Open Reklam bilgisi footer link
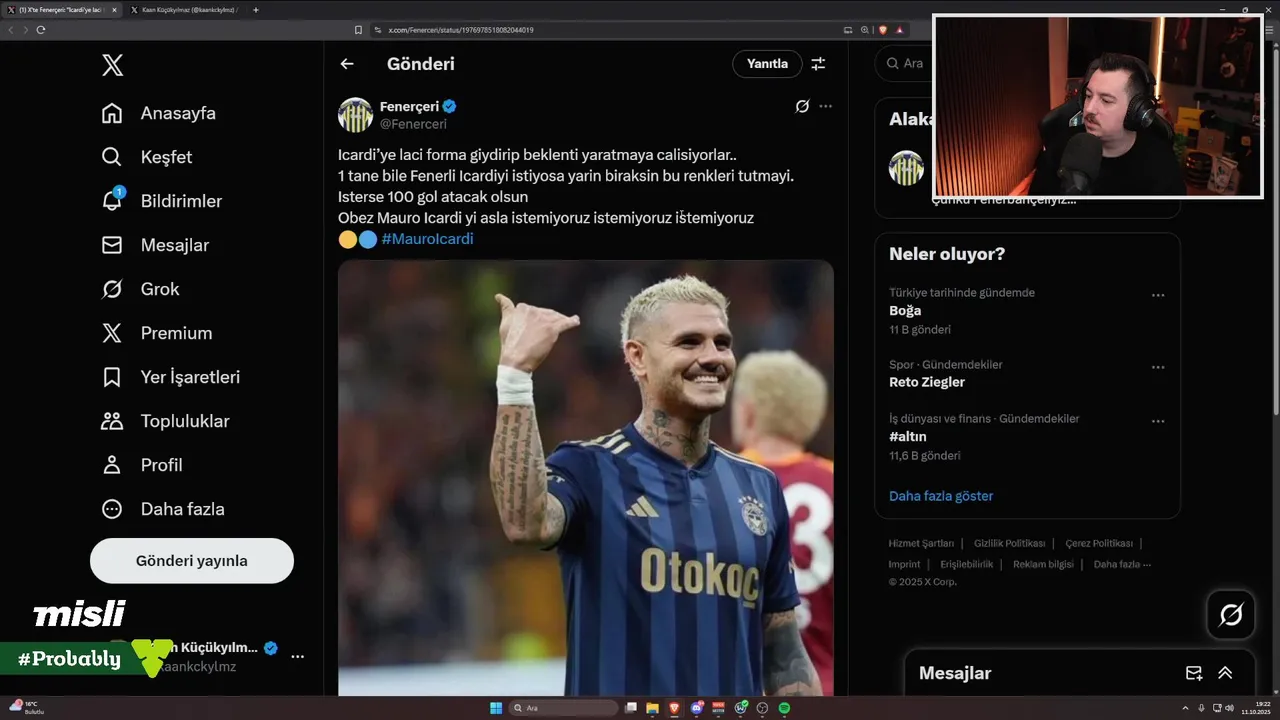 pos(1043,564)
